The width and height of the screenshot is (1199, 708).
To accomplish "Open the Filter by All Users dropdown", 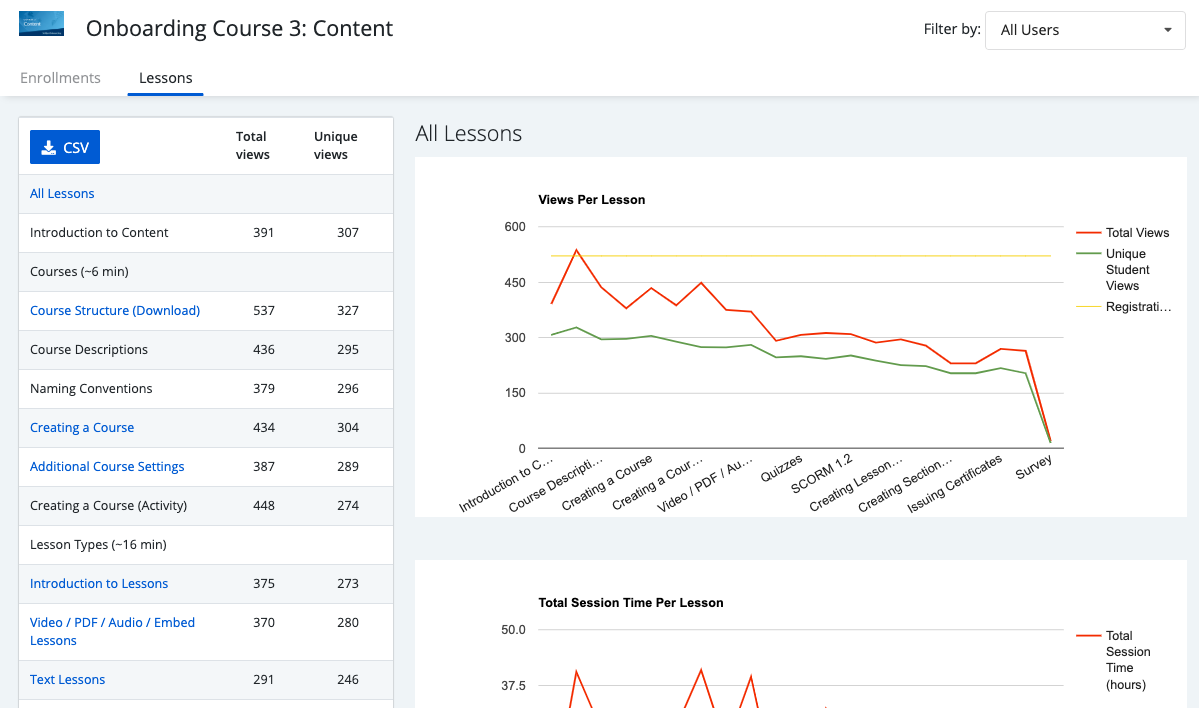I will point(1084,30).
